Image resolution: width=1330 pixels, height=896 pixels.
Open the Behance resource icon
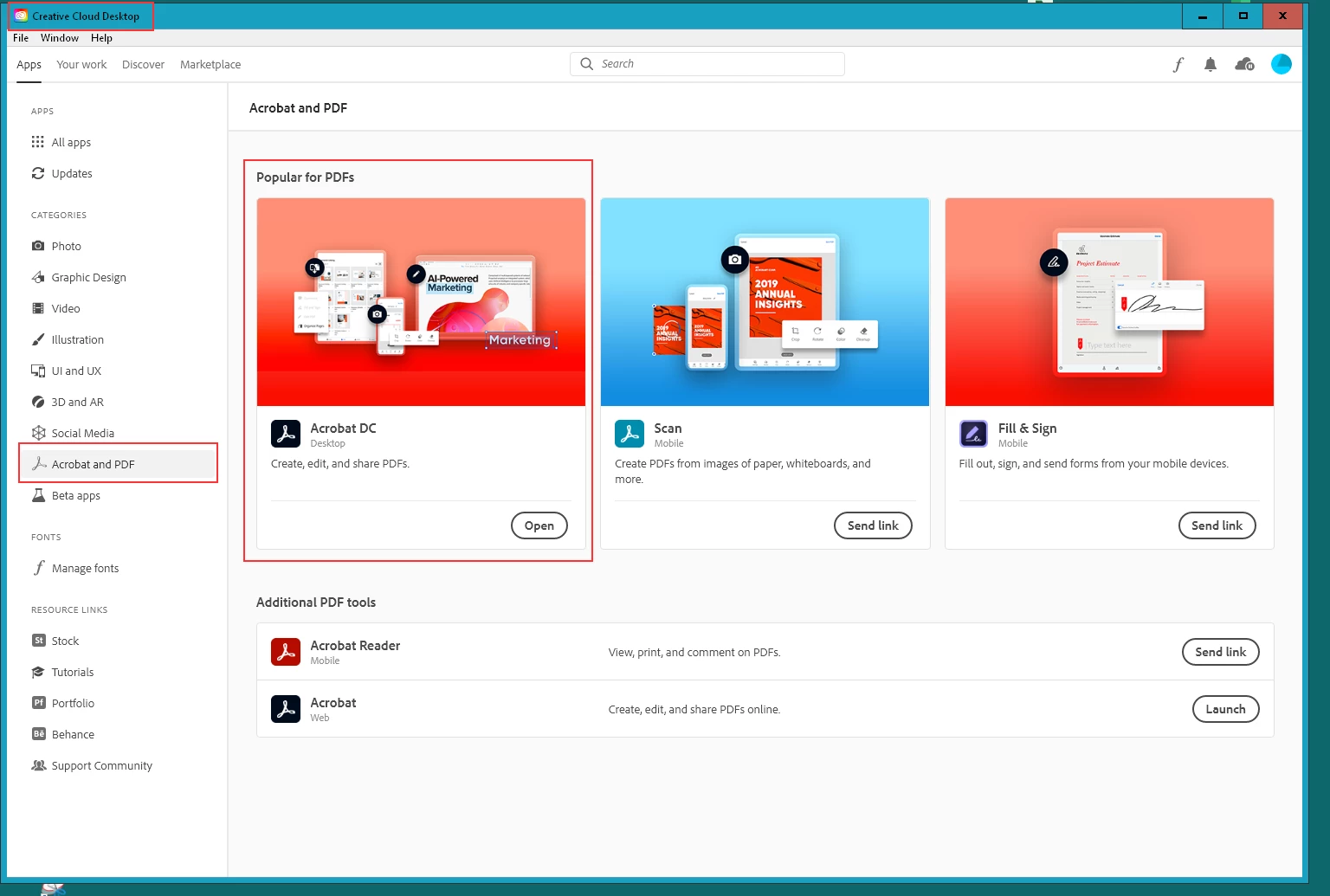[39, 734]
